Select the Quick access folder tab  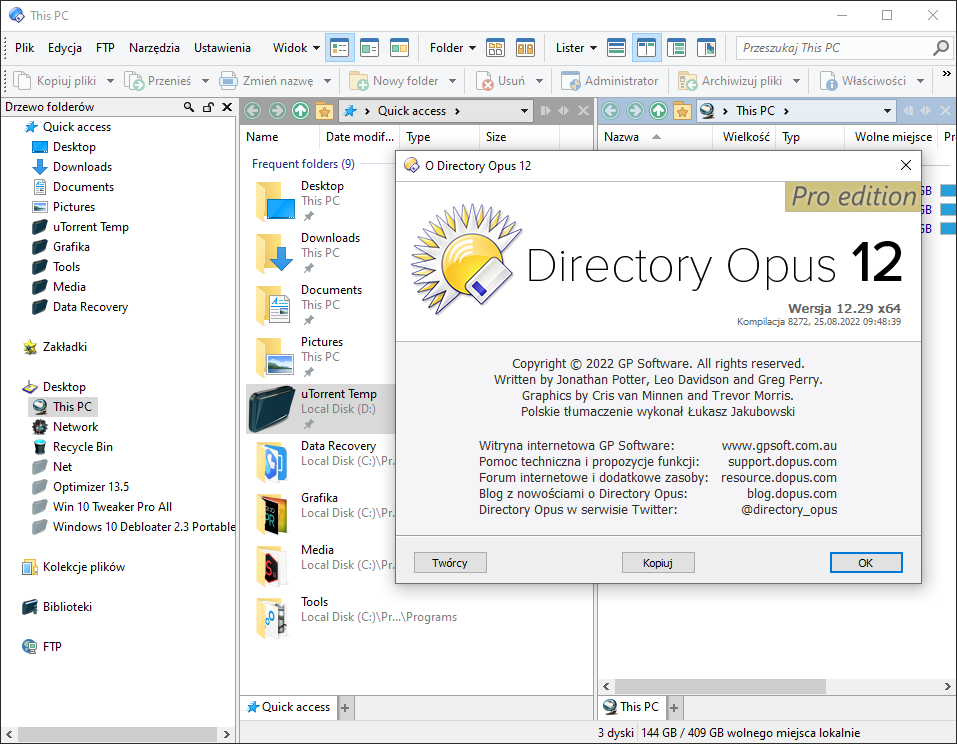point(289,707)
